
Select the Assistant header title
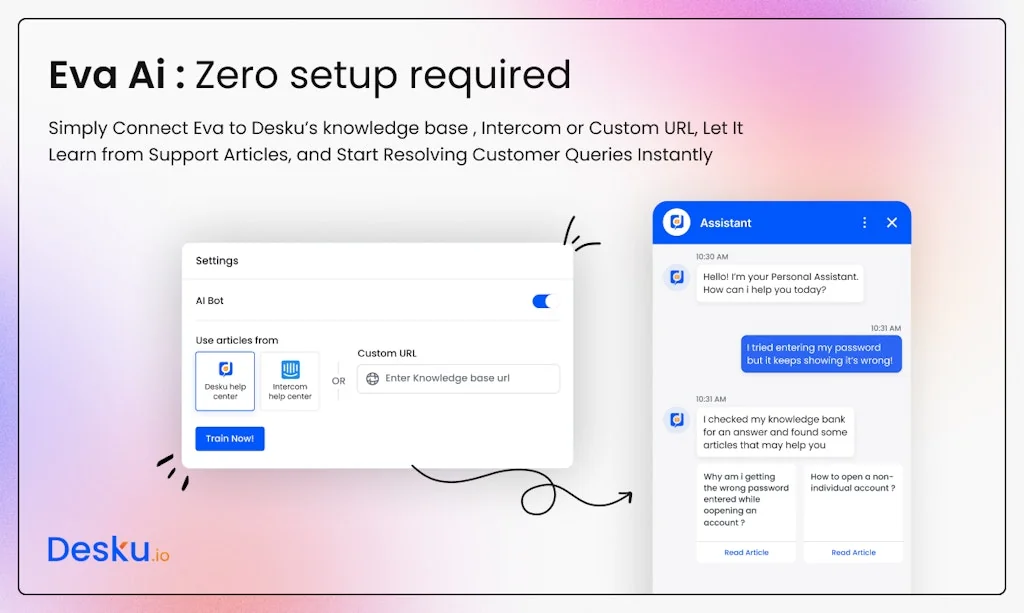pyautogui.click(x=727, y=222)
